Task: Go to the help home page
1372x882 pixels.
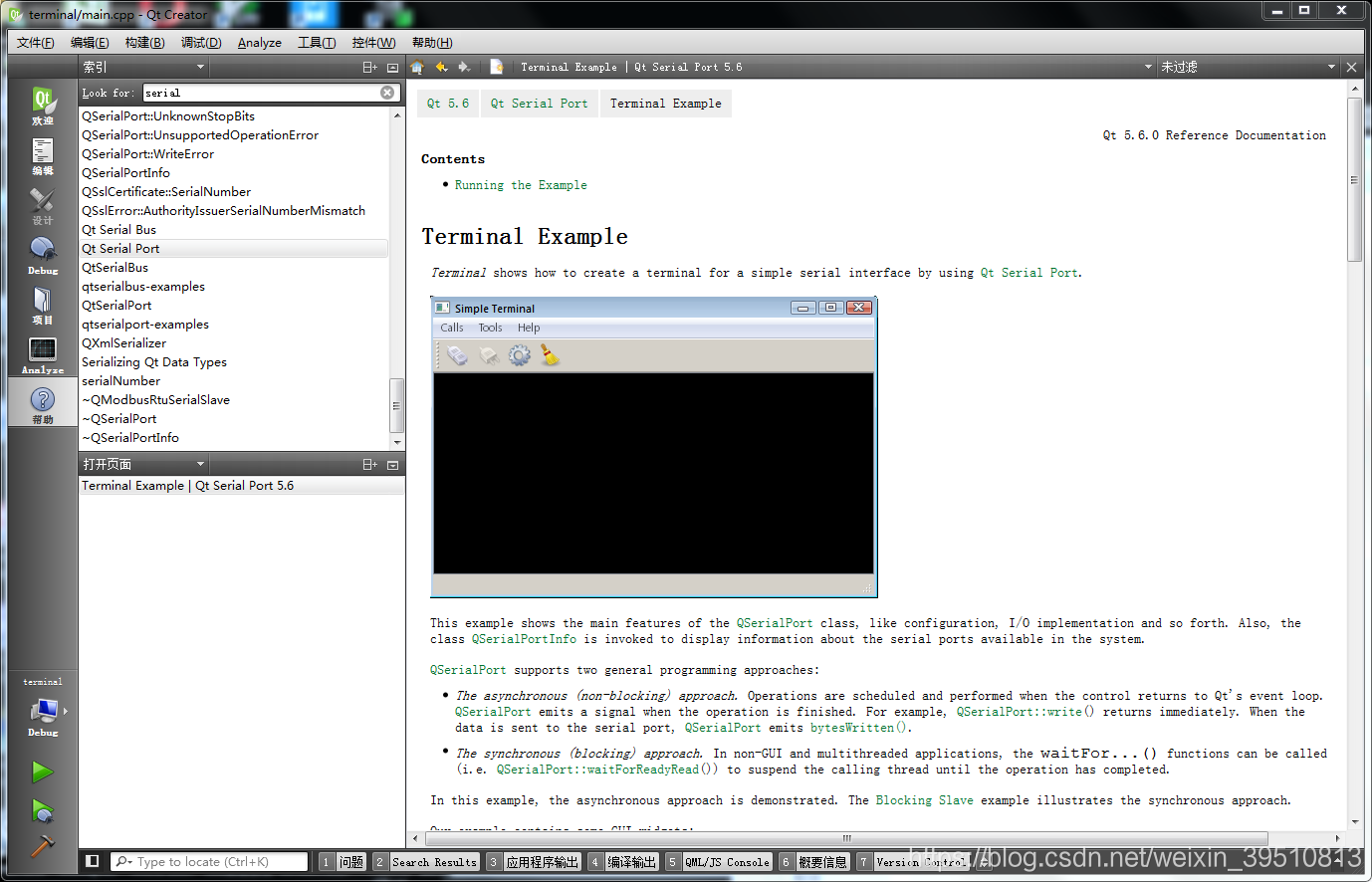Action: tap(417, 67)
